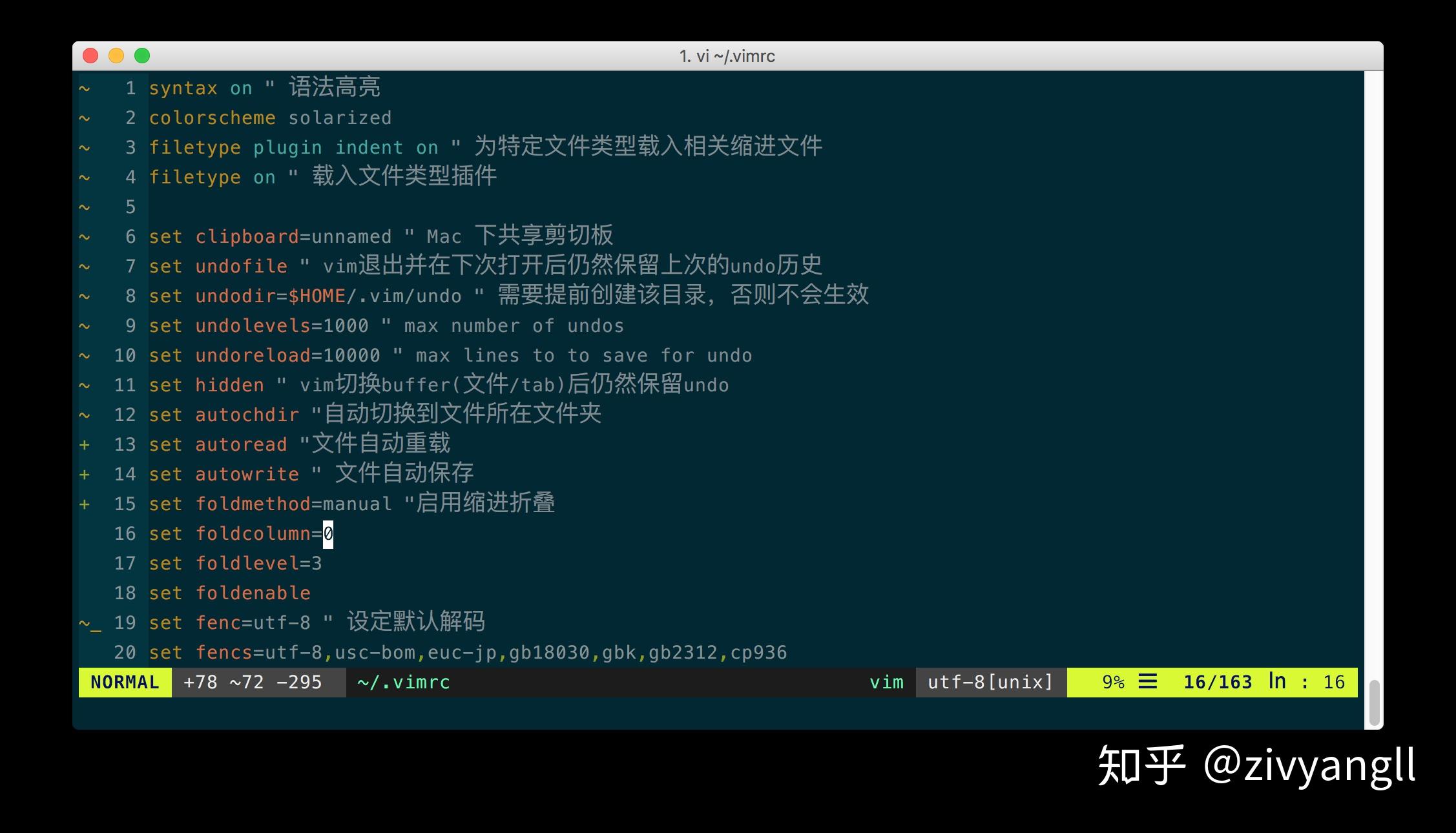Expand the fold marker on line 15
This screenshot has height=833, width=1456.
[x=86, y=504]
